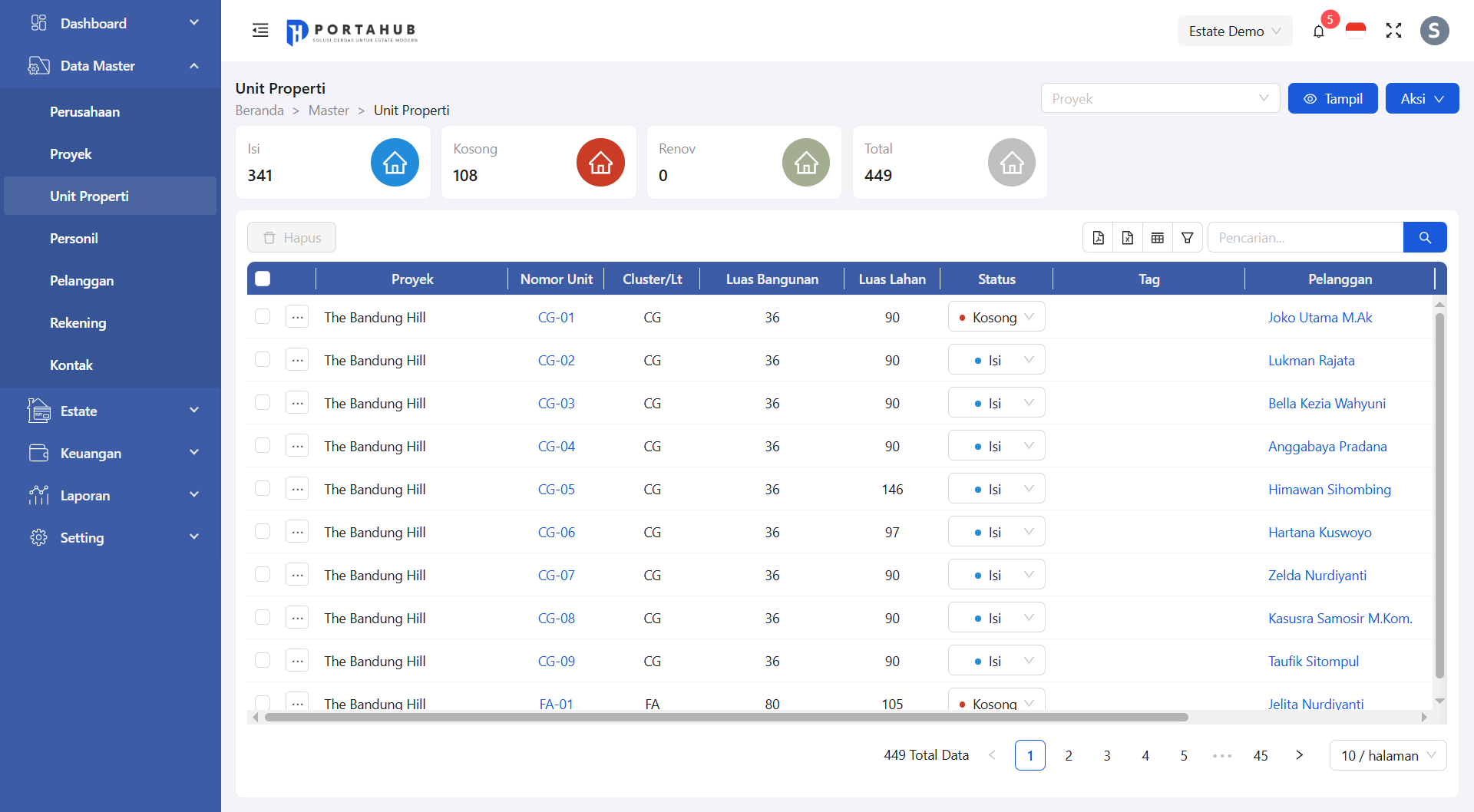Open the notifications bell

[x=1318, y=31]
